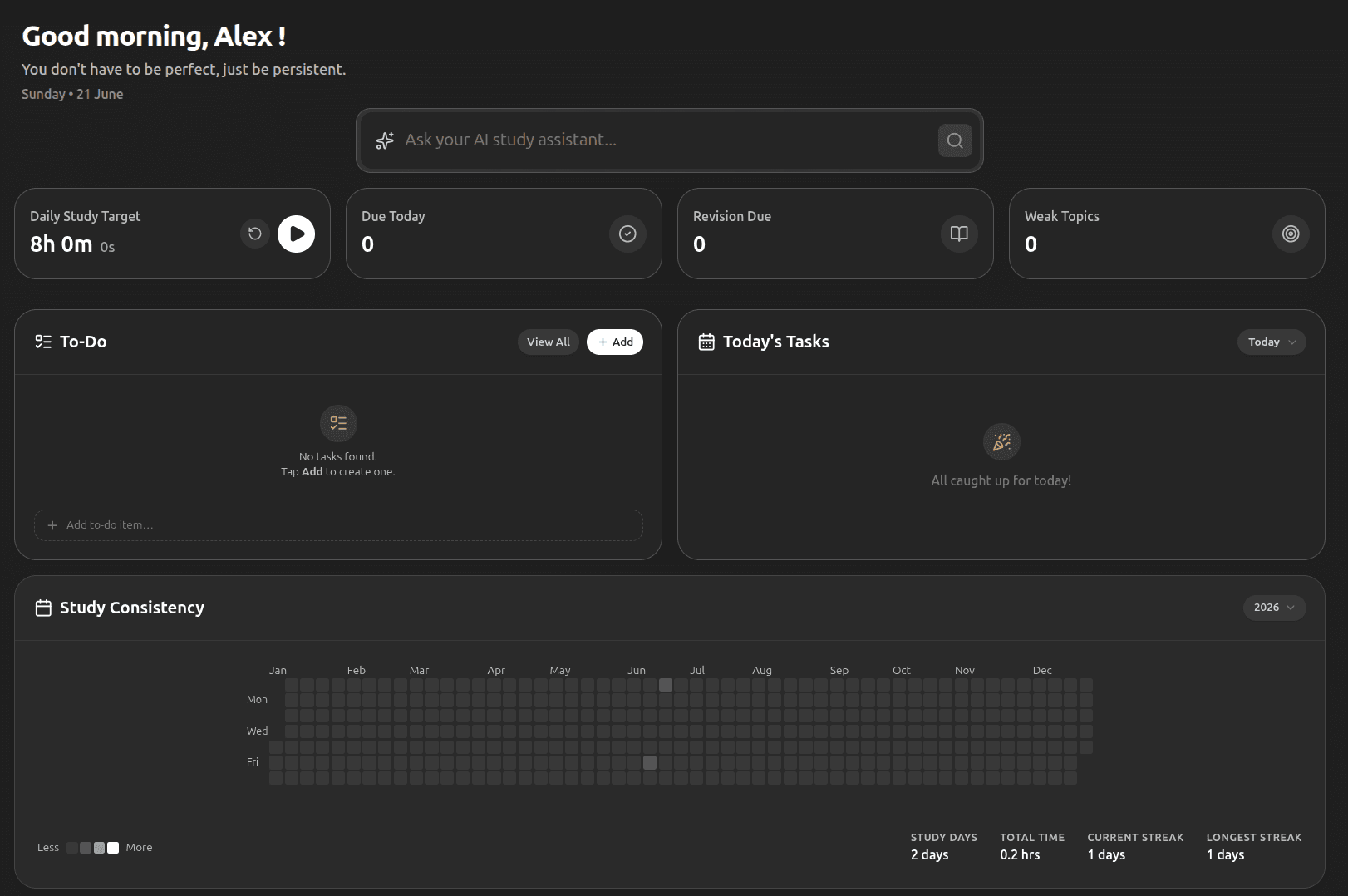Click the To-Do checklist header icon

point(43,342)
